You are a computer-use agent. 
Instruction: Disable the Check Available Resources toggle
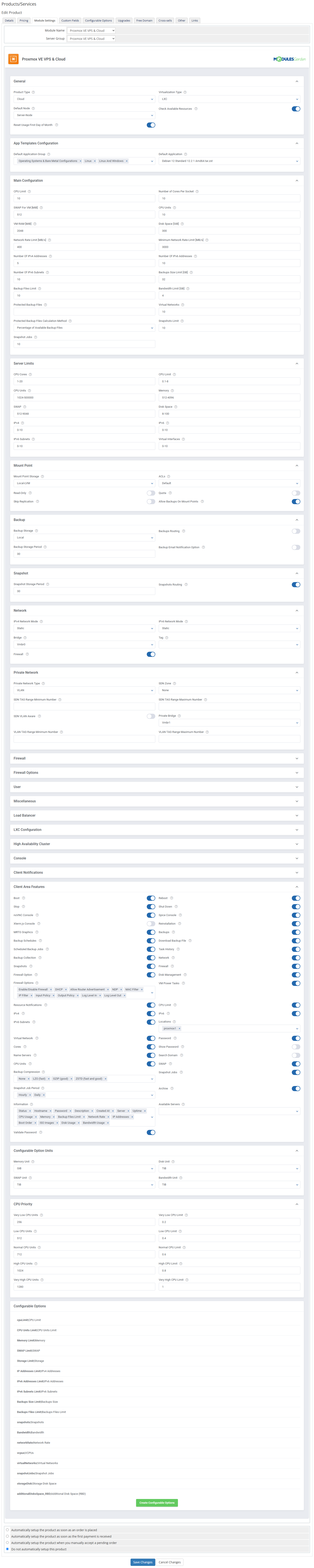(296, 109)
